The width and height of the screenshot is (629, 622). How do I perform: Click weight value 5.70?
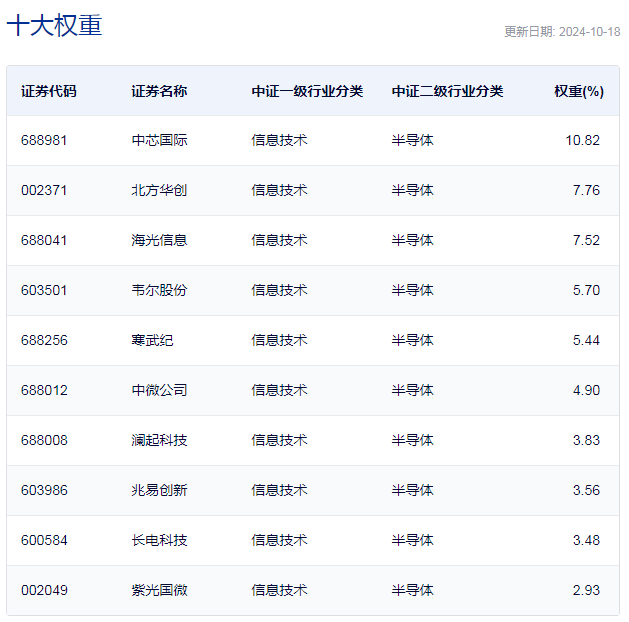[x=586, y=290]
